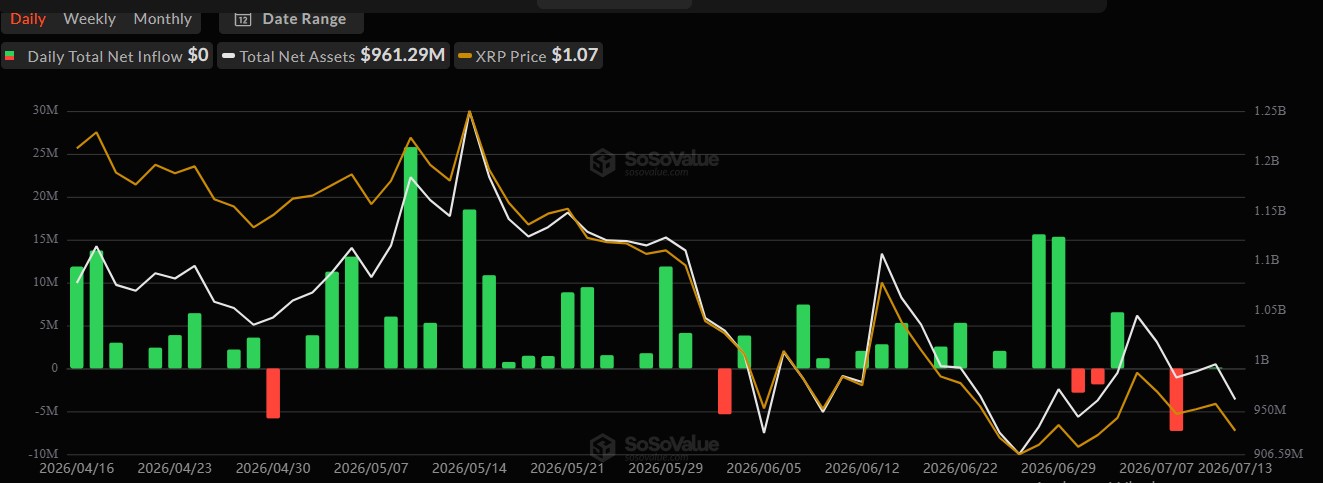Click the $961.29M total net assets value

402,56
